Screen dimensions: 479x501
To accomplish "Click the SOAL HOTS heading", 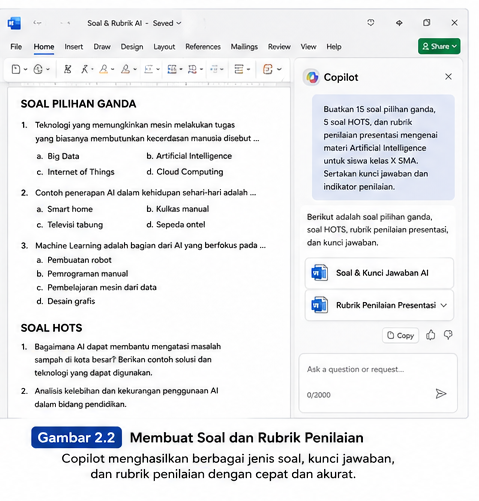I will pyautogui.click(x=51, y=328).
